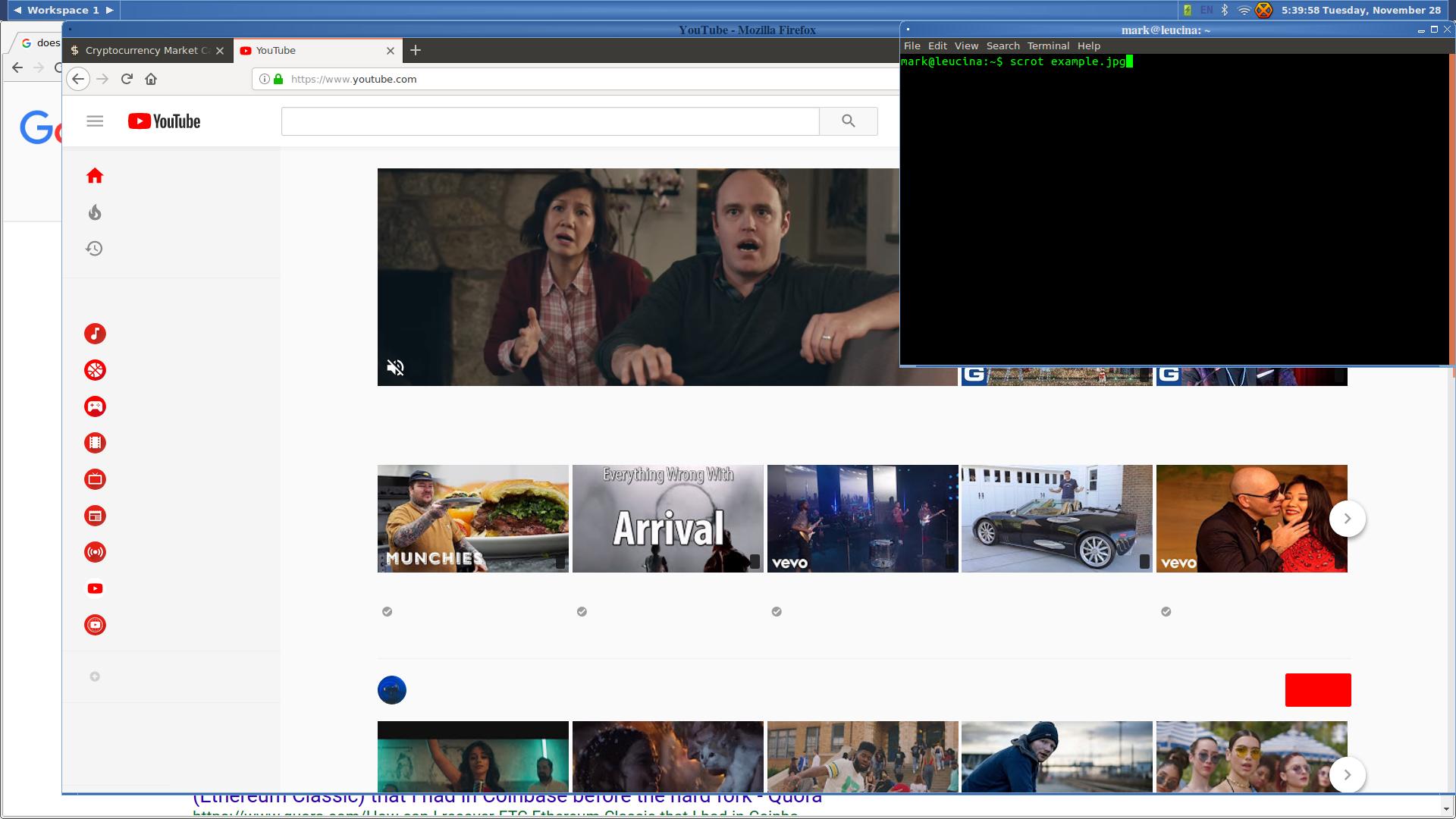Click the clock showing Tuesday, November 28
Viewport: 1456px width, 819px height.
pyautogui.click(x=1361, y=10)
